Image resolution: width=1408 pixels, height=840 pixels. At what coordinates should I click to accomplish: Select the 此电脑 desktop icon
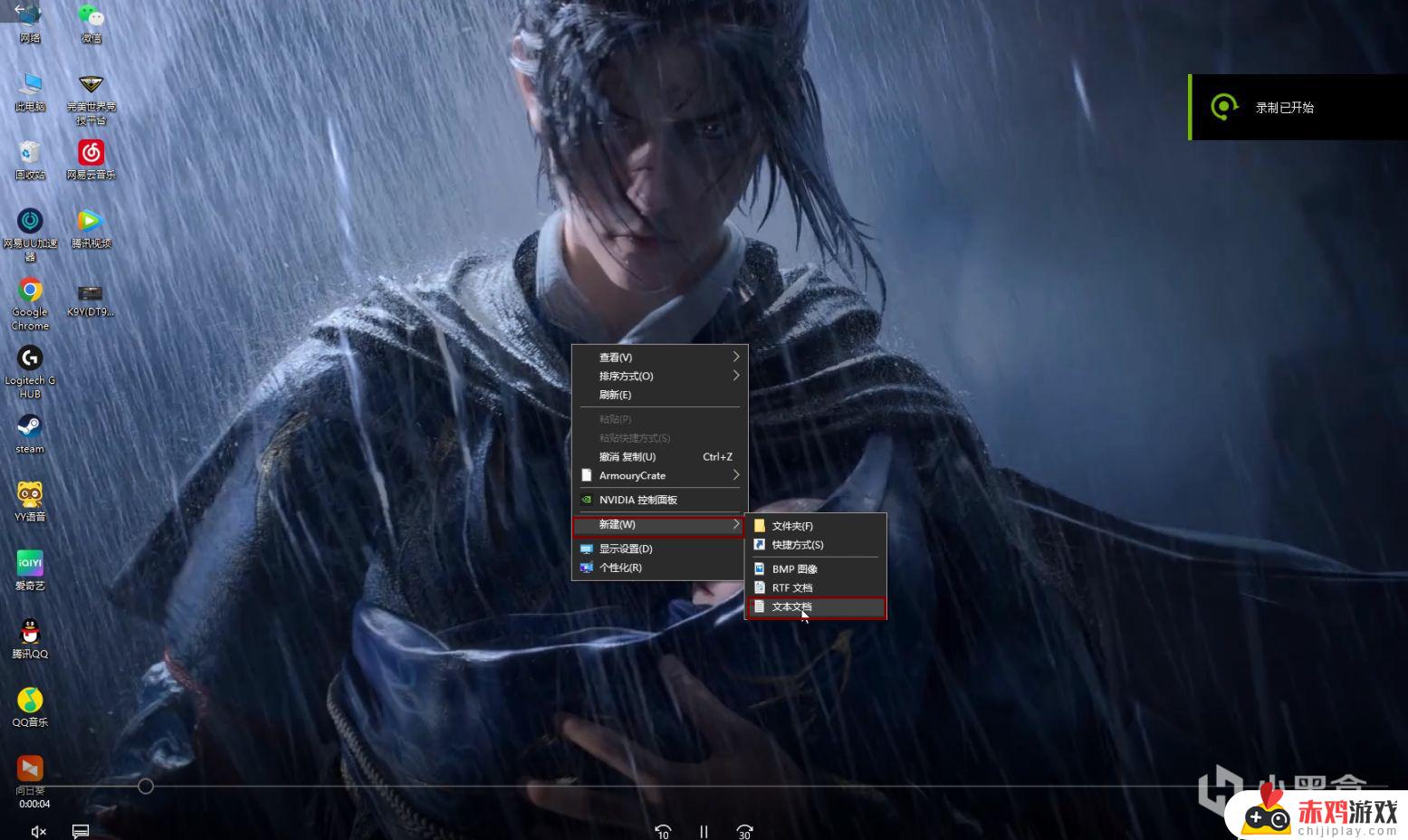[x=30, y=91]
